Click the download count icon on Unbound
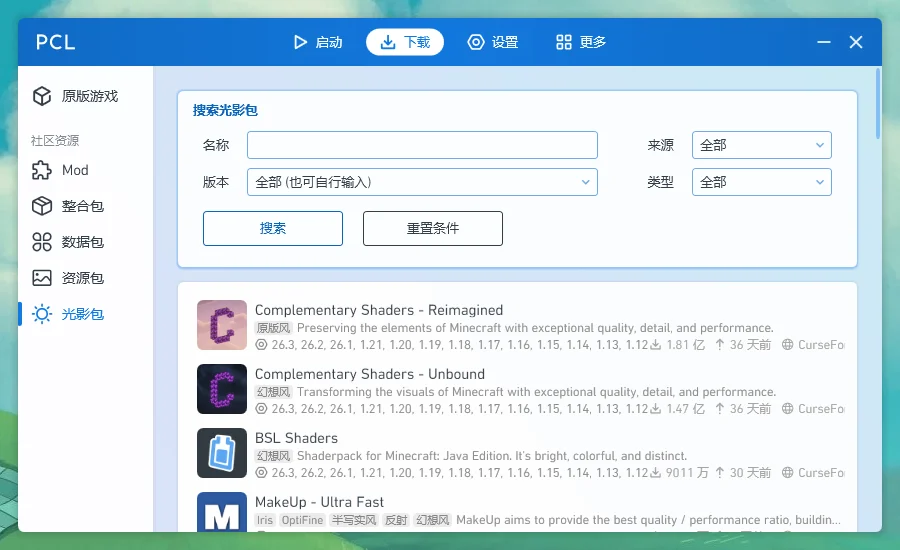The width and height of the screenshot is (900, 550). coord(656,409)
